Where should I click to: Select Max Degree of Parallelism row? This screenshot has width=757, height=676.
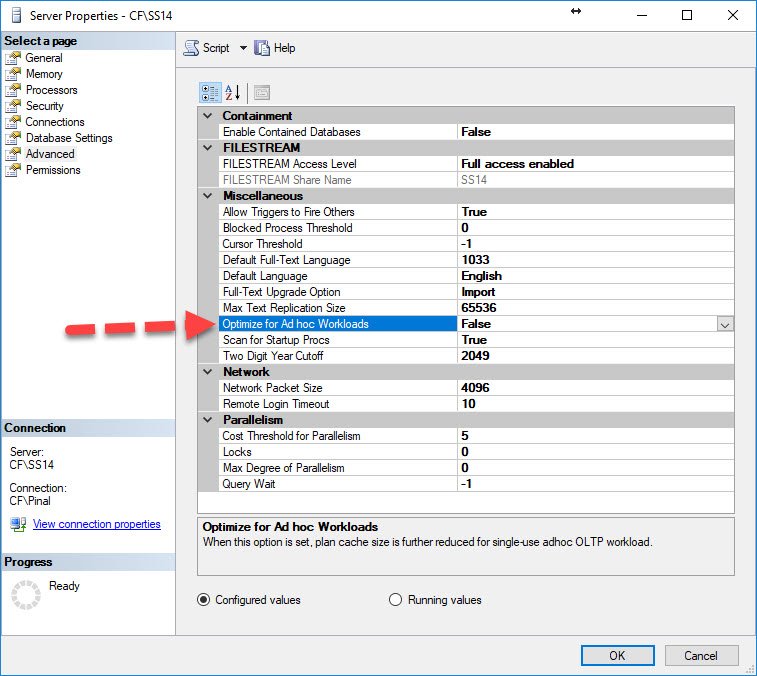[477, 467]
